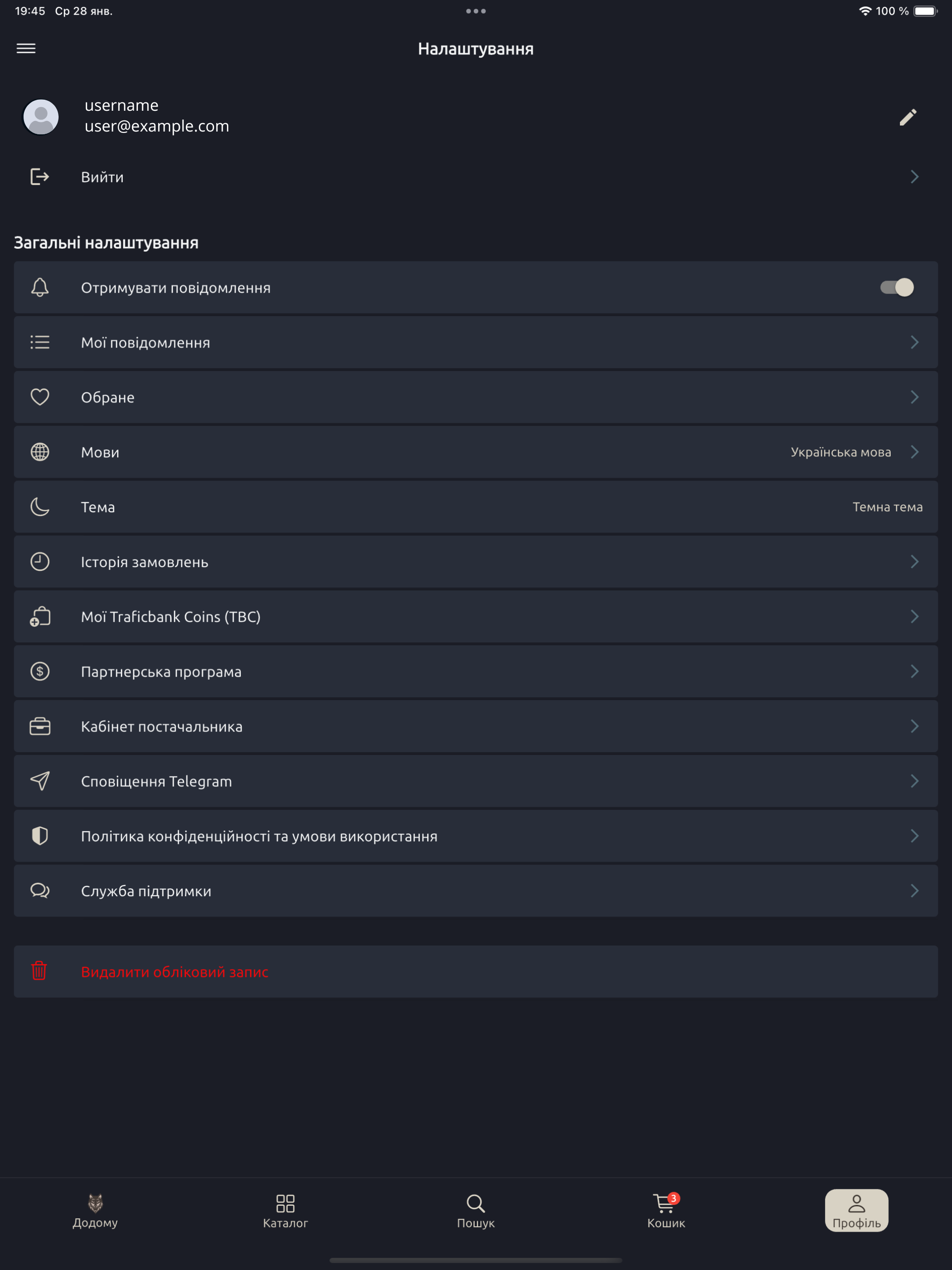Open Сповіщення Telegram

(476, 781)
